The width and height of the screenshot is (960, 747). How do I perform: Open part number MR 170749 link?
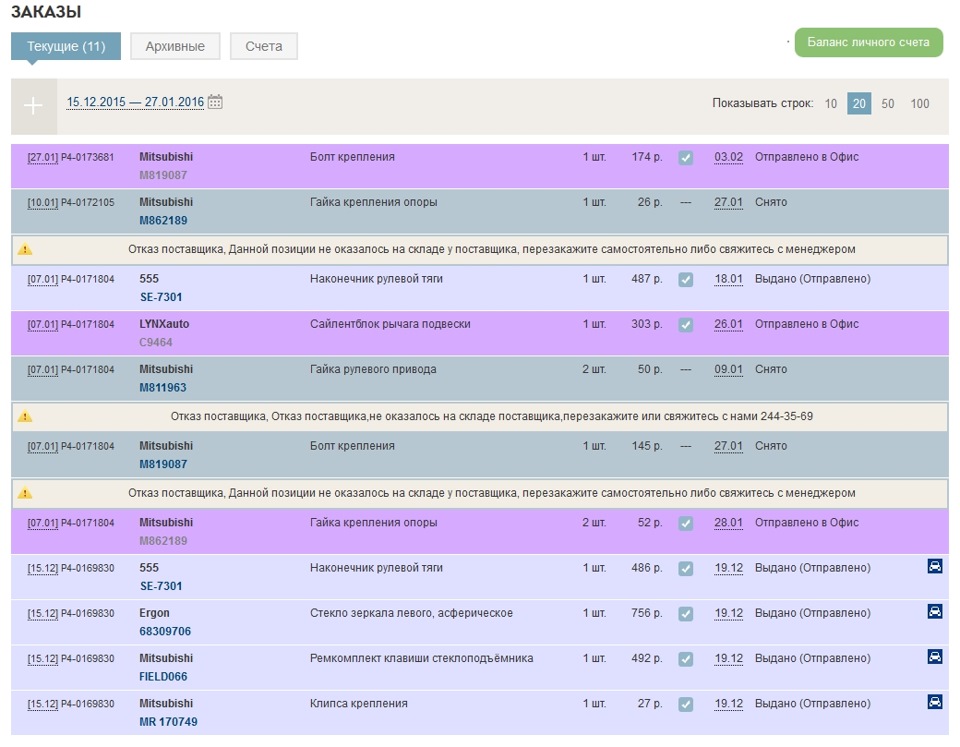168,722
